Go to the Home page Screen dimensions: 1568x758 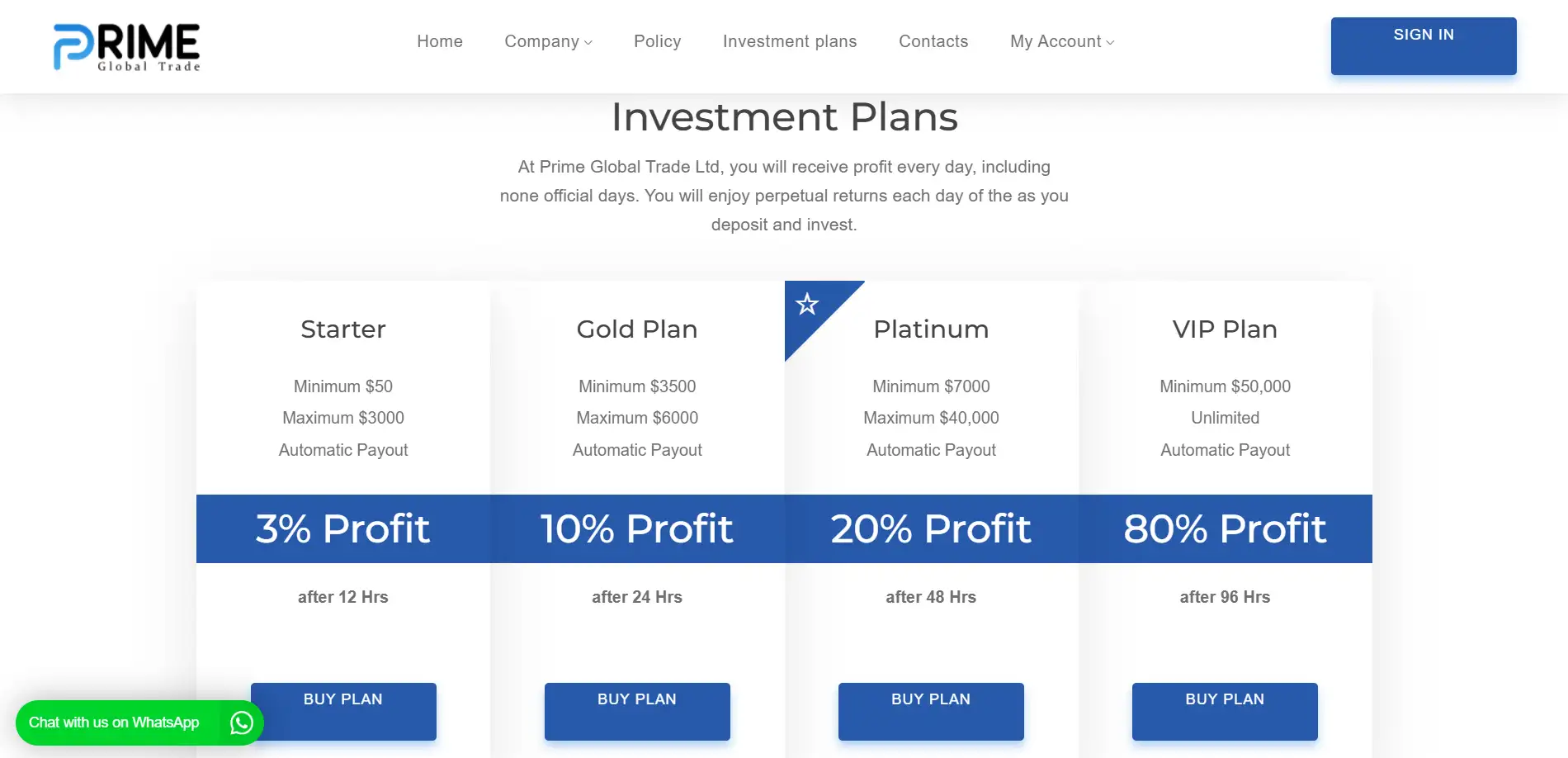point(440,41)
